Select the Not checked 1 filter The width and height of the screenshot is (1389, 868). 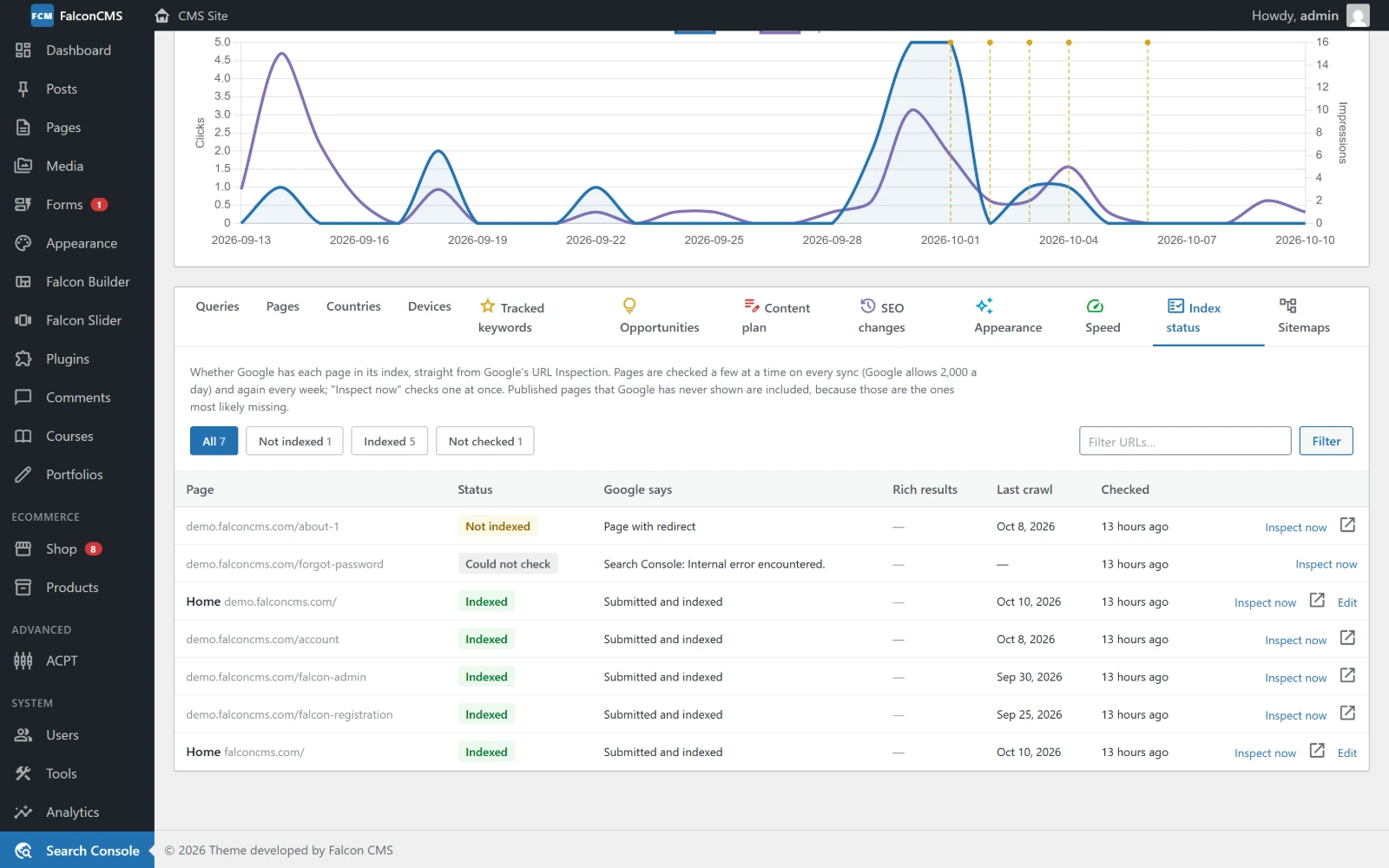485,441
